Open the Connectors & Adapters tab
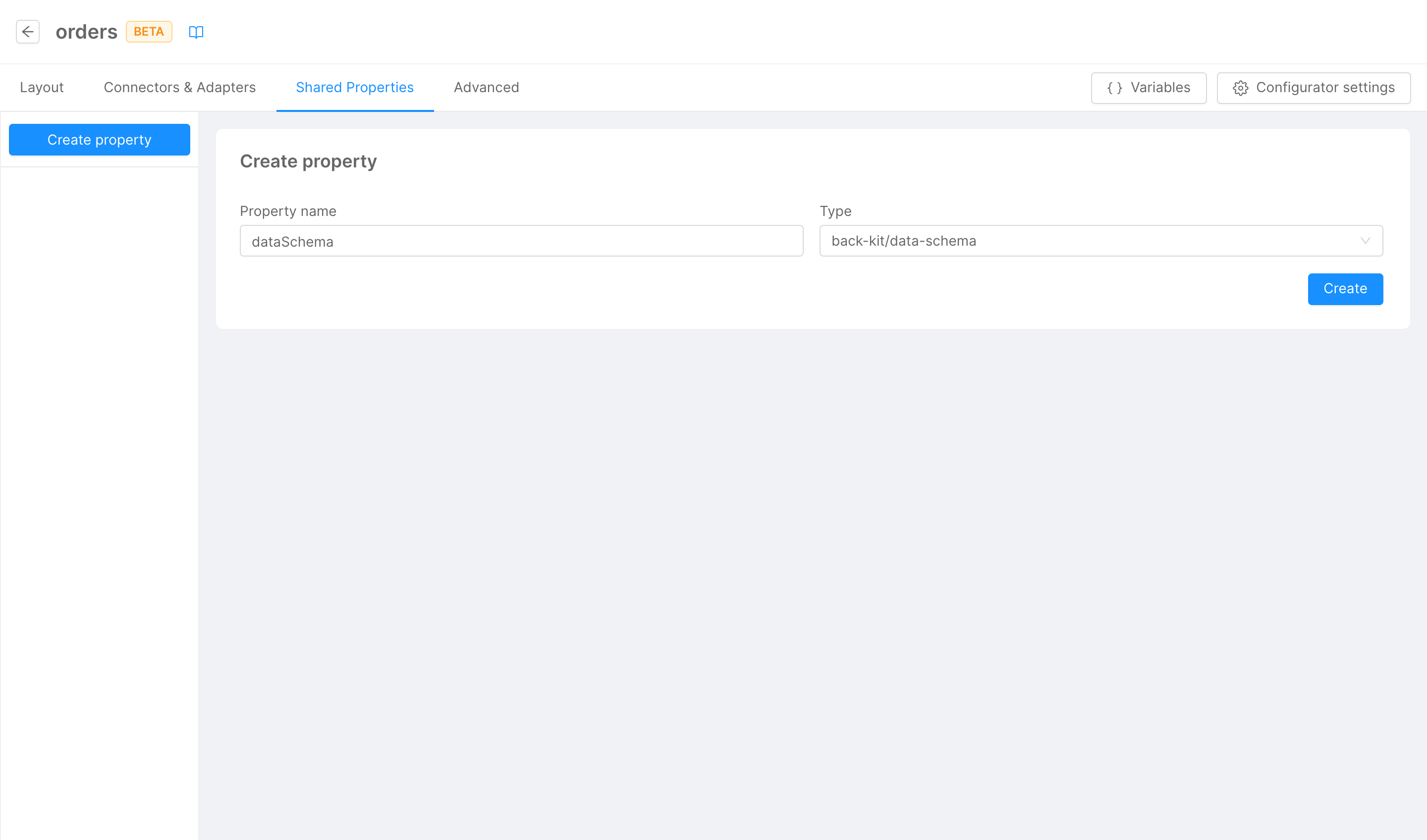 tap(179, 87)
